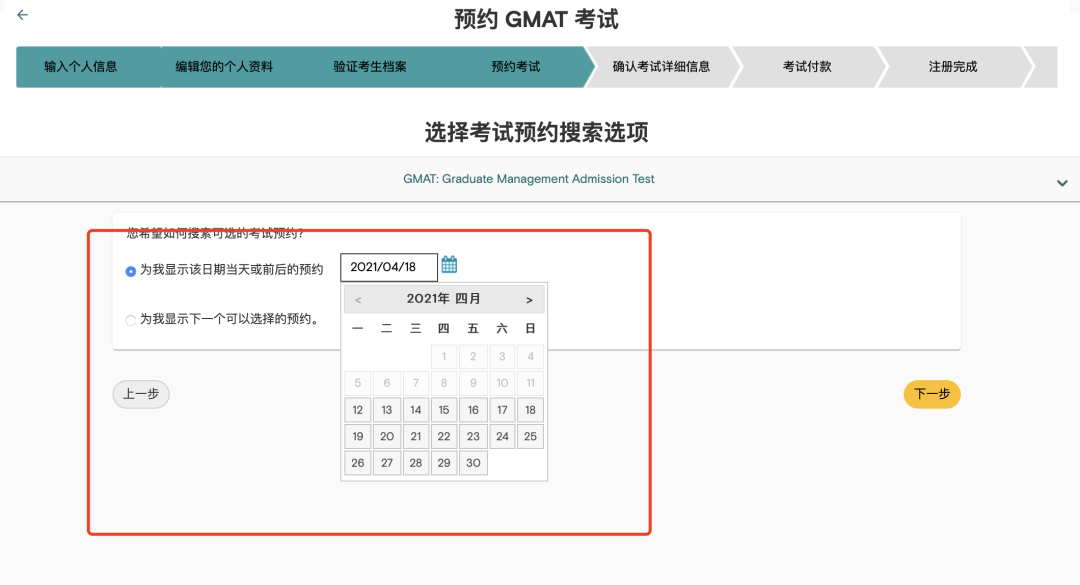The image size is (1080, 585).
Task: Click the 确认考试详细信息 step
Action: click(661, 67)
